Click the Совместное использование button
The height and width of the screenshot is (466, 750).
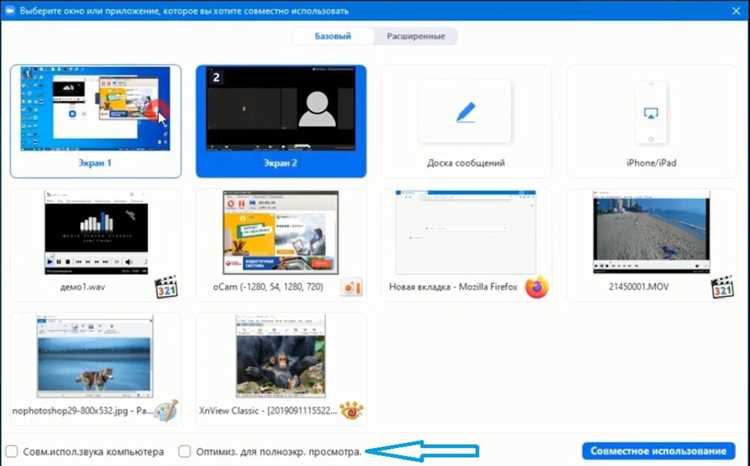point(658,451)
